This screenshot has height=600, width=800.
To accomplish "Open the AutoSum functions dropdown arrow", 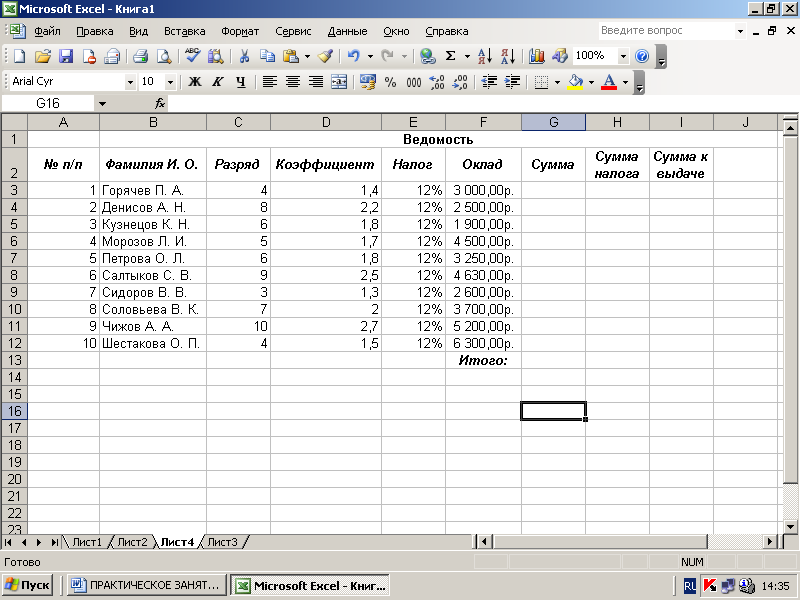I will tap(467, 56).
